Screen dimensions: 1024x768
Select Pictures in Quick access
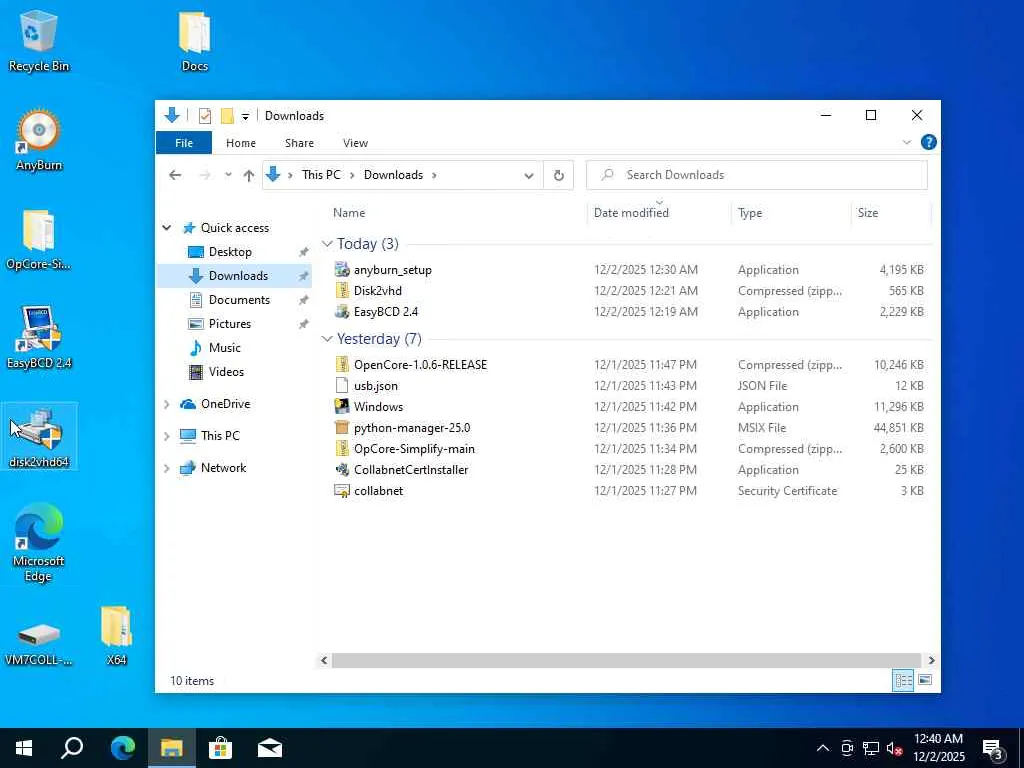229,324
